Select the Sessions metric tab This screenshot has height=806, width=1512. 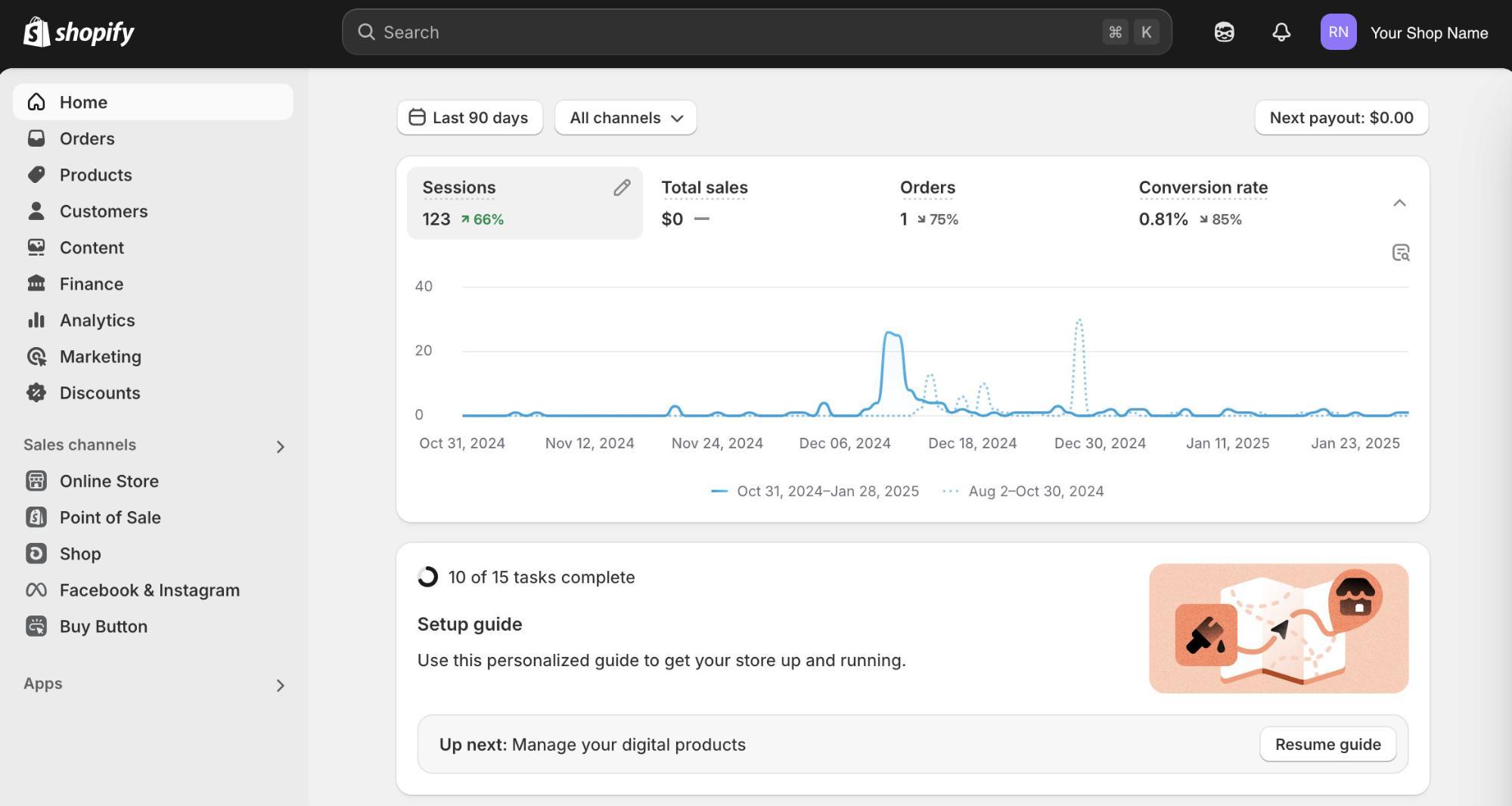click(525, 203)
